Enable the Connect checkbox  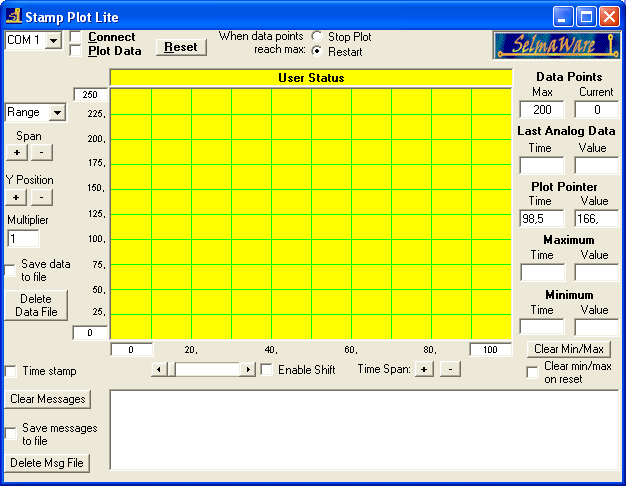tap(76, 37)
